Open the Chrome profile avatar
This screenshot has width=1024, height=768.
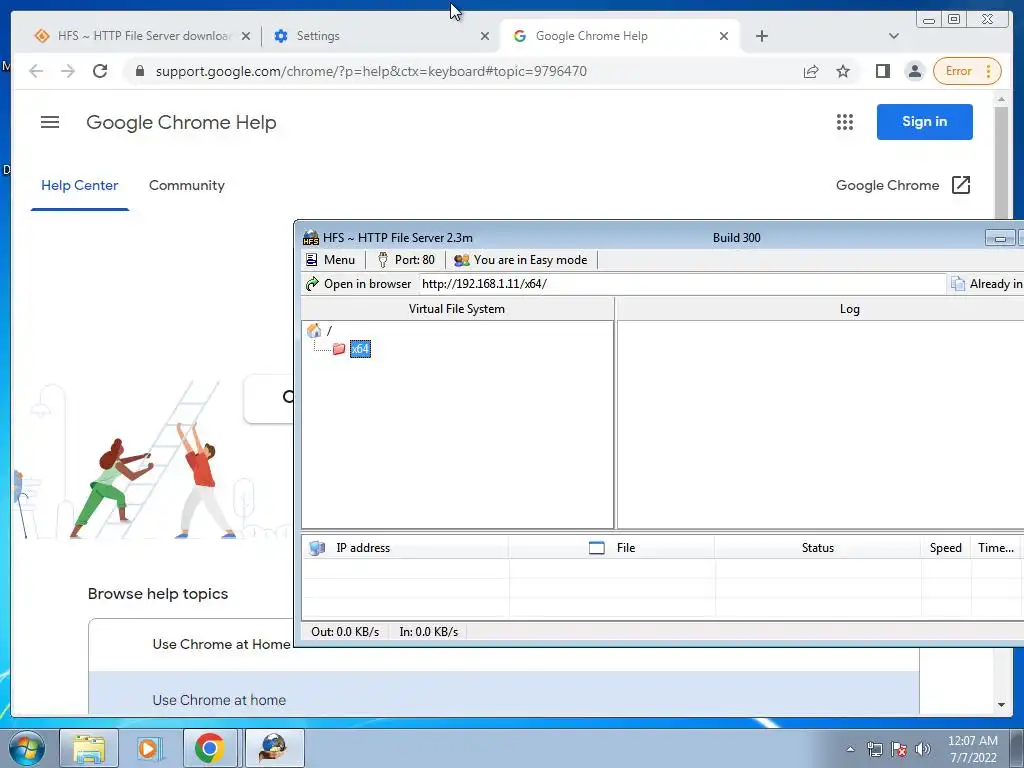tap(915, 71)
